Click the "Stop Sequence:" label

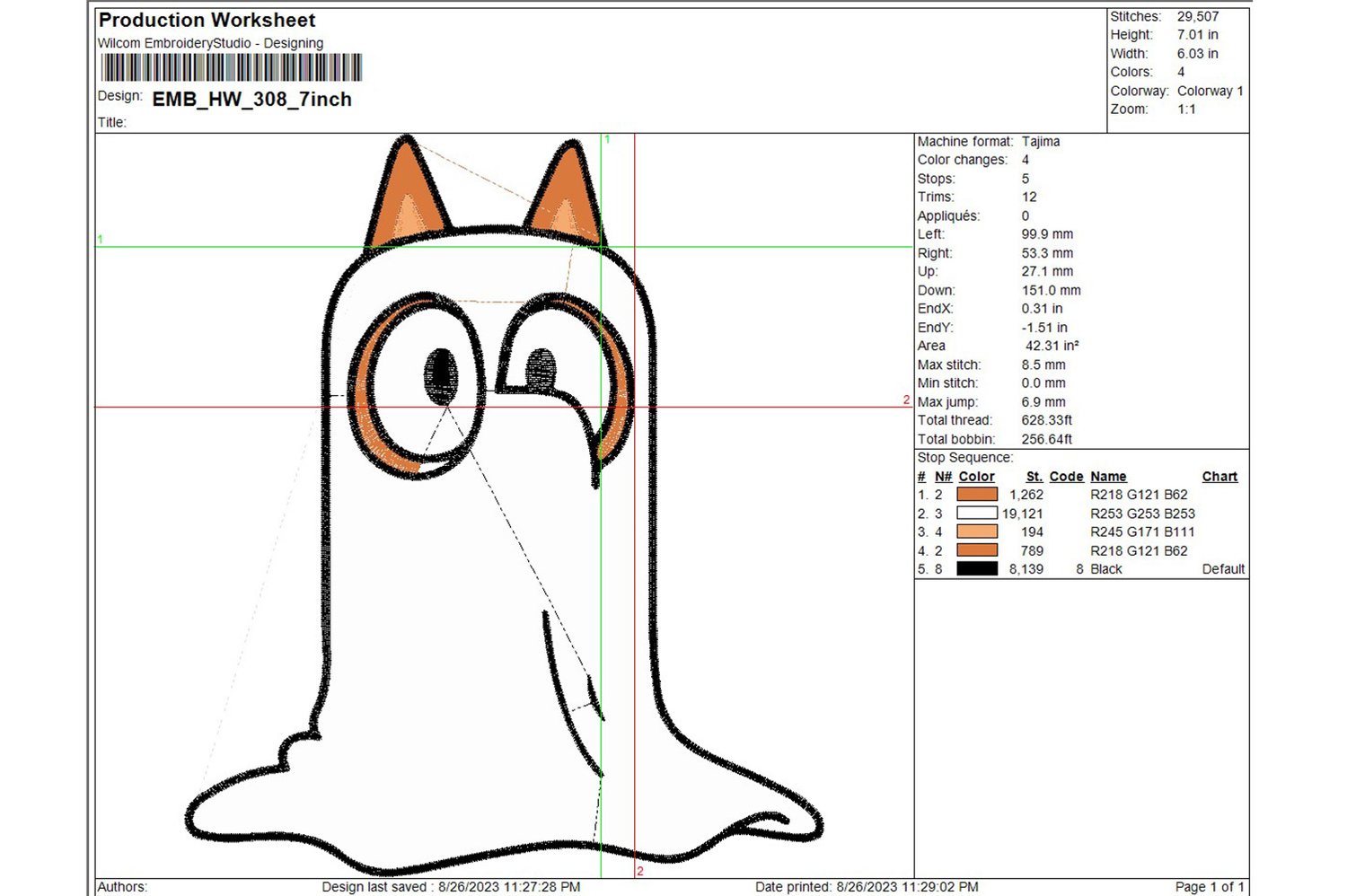tap(965, 458)
